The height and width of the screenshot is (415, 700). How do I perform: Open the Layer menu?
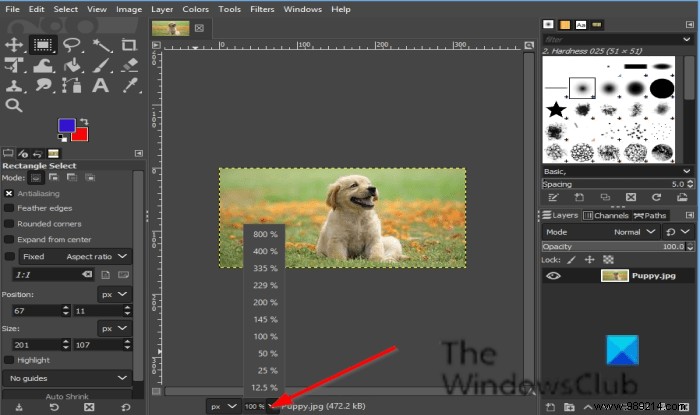coord(162,9)
